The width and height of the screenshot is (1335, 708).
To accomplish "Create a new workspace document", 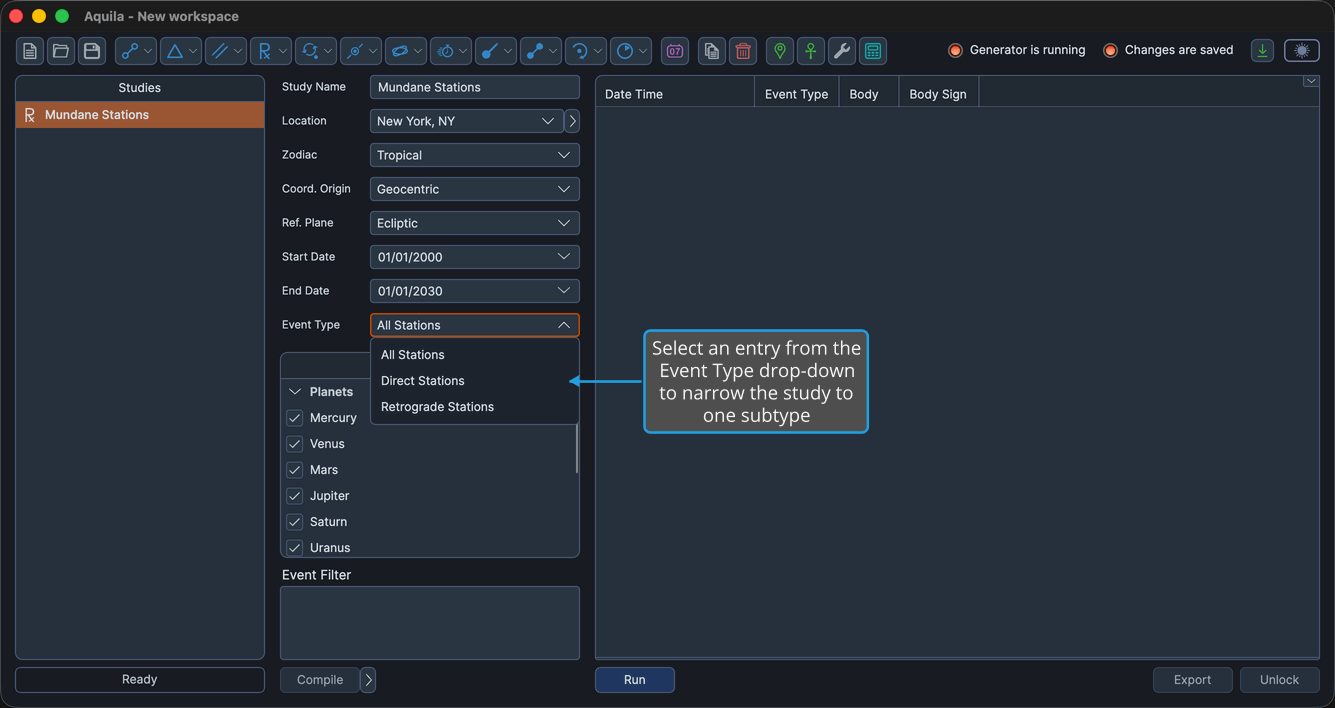I will pos(30,51).
